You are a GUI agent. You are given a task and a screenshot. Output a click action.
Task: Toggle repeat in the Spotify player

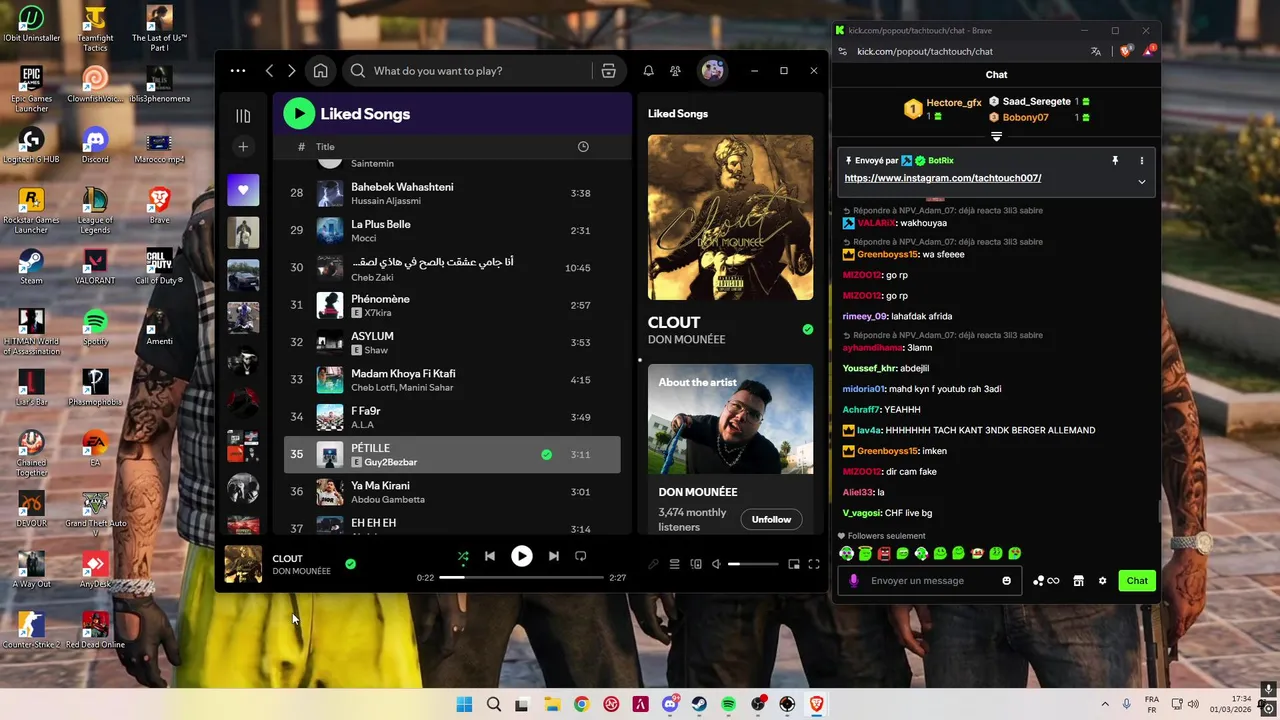580,556
